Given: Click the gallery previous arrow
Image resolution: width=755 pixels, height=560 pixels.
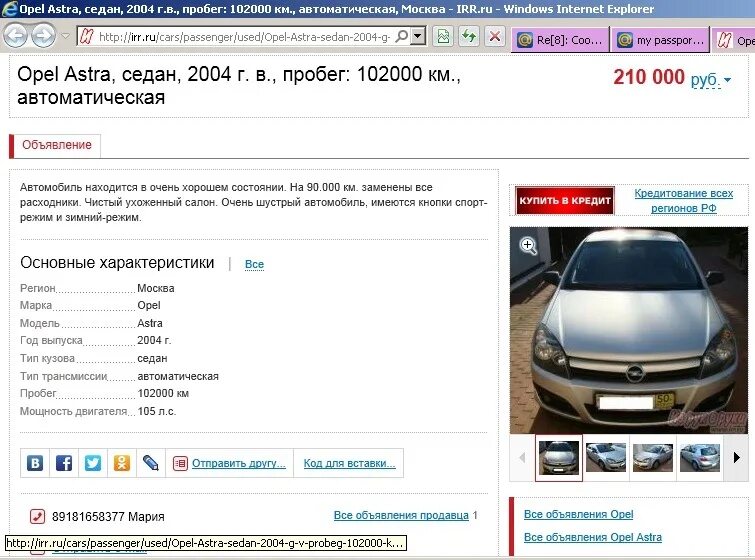Looking at the screenshot, I should tap(522, 457).
